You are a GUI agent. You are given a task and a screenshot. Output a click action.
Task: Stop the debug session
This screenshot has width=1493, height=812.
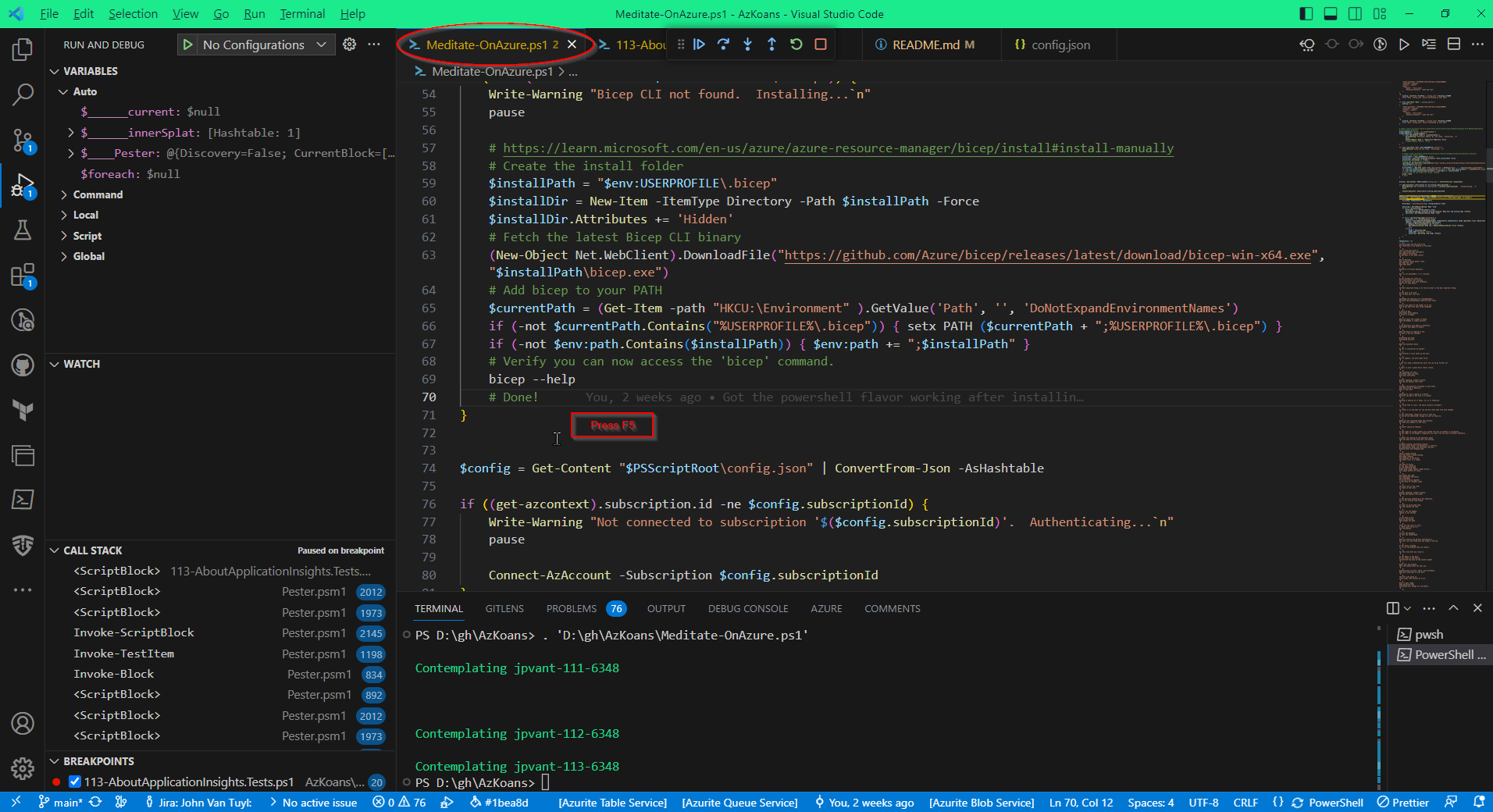coord(821,45)
